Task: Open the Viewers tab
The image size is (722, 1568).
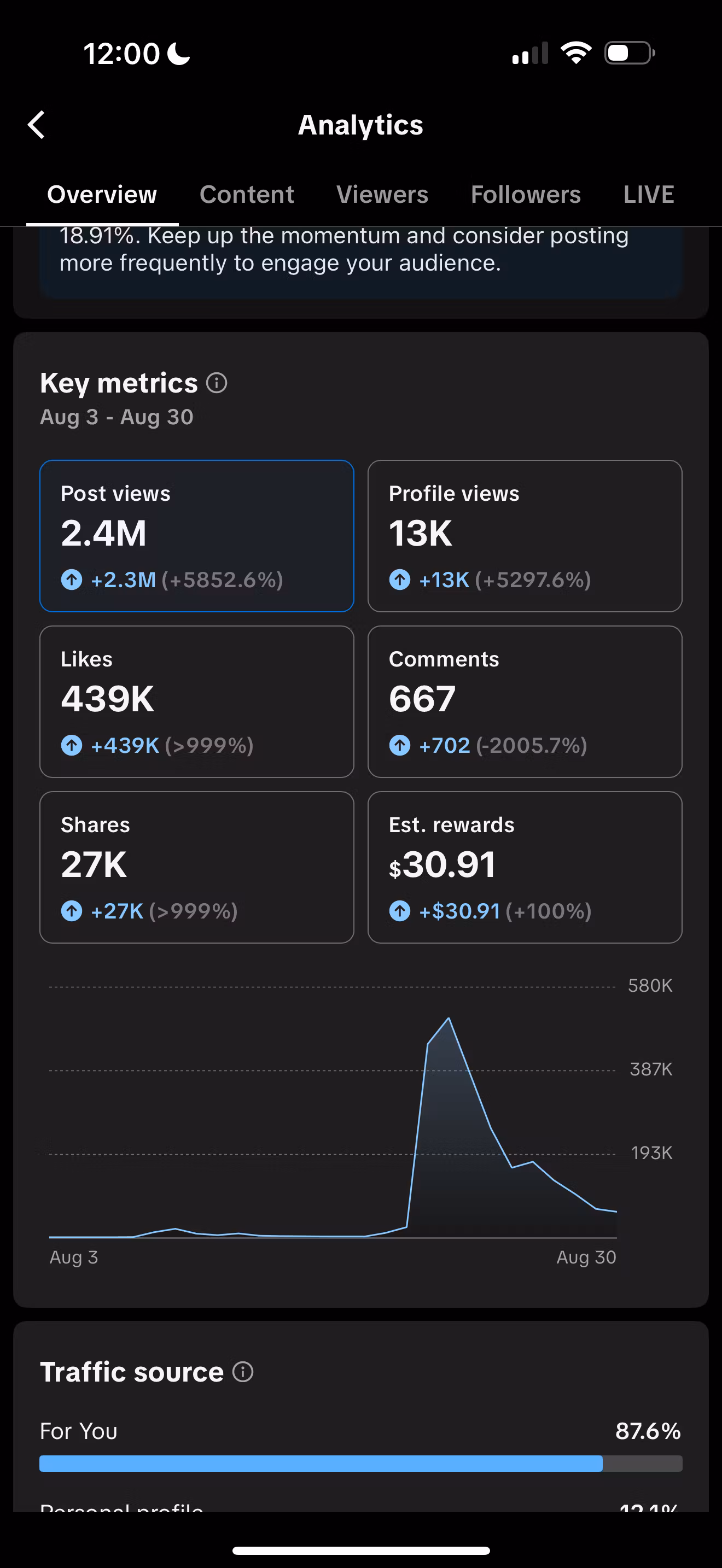Action: (x=382, y=195)
